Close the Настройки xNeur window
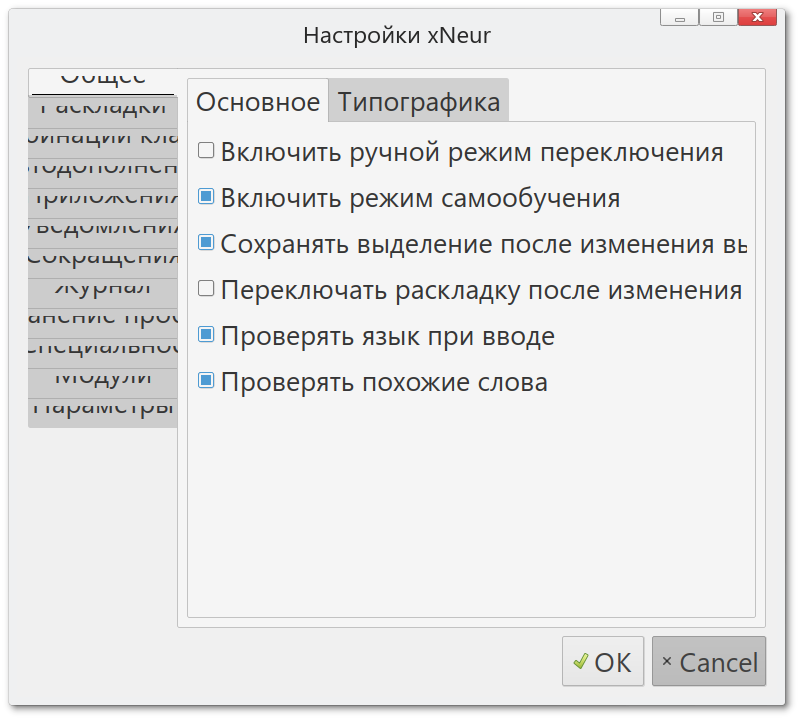The width and height of the screenshot is (800, 720). 757,17
